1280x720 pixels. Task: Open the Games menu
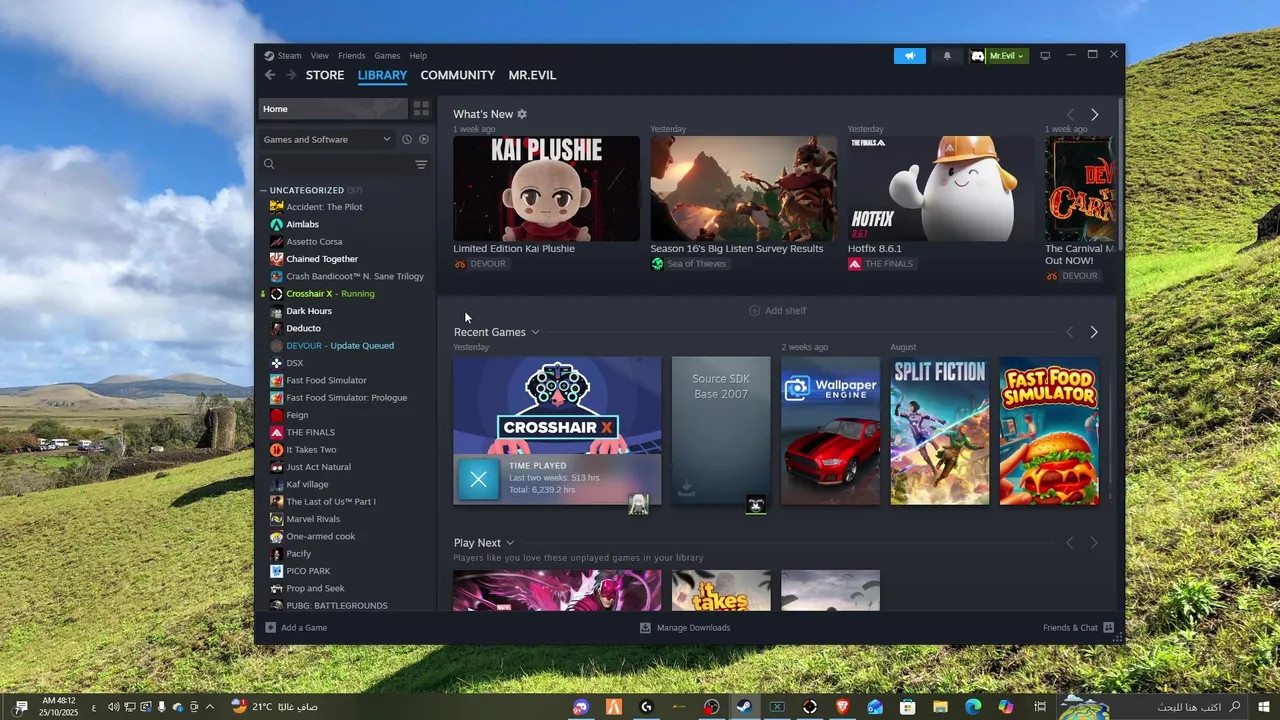[x=387, y=56]
